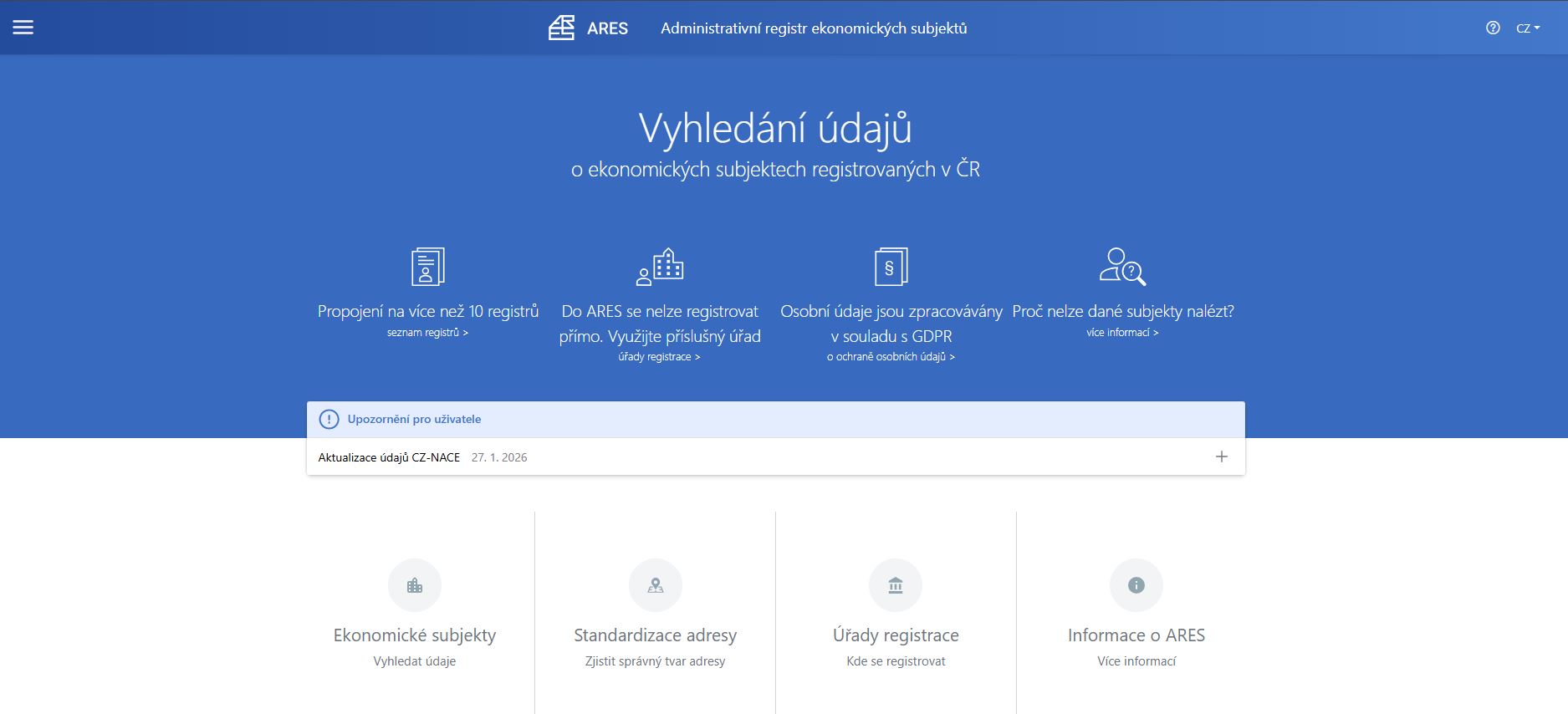Click the paragraph sign document icon
The image size is (1568, 714).
point(891,267)
